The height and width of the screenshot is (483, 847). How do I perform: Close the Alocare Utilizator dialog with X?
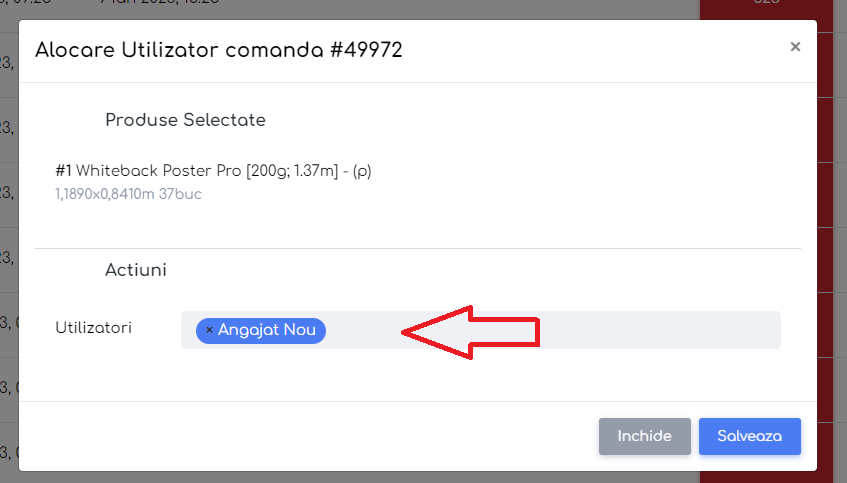(x=795, y=46)
